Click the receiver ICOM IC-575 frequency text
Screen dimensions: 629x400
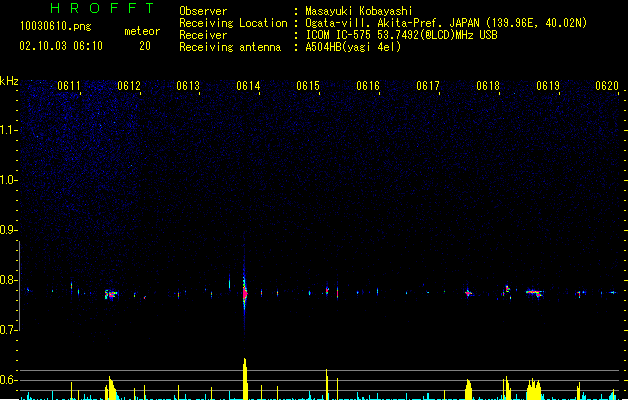coord(401,35)
